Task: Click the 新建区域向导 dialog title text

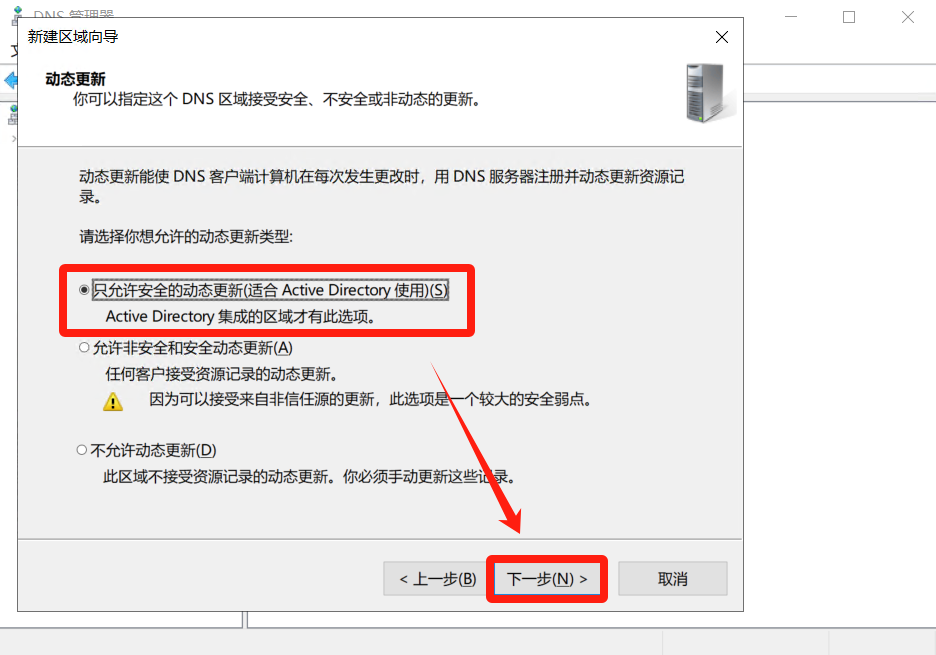Action: tap(73, 37)
